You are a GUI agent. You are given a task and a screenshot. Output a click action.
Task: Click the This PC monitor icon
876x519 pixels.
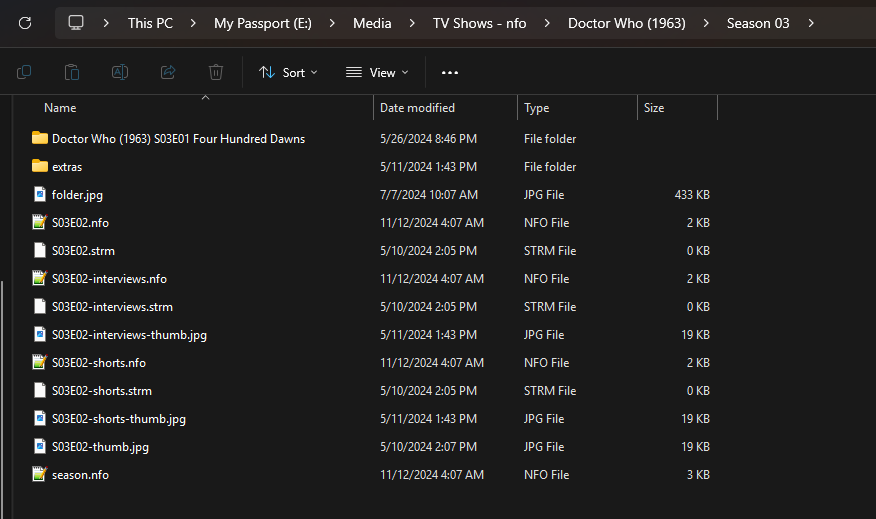[76, 23]
